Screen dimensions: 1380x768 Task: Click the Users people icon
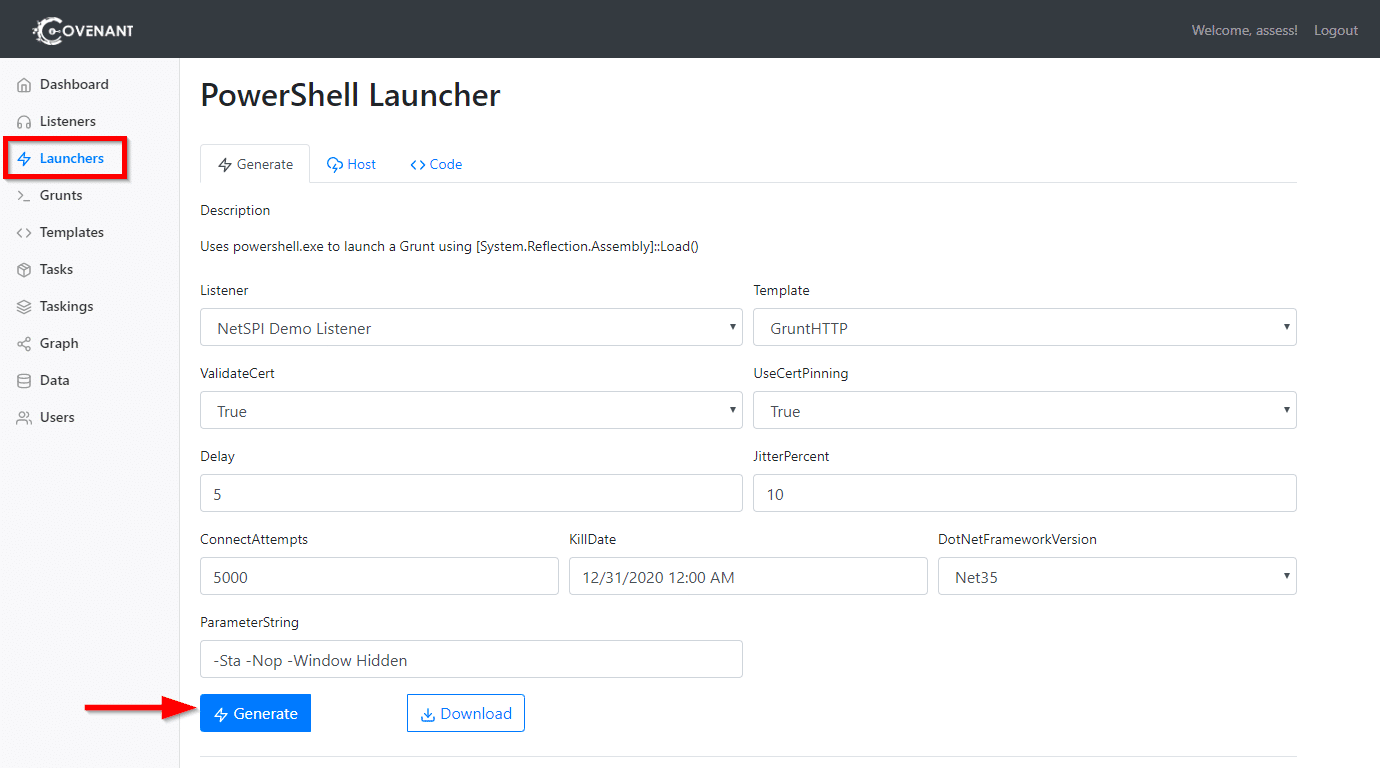pyautogui.click(x=24, y=418)
